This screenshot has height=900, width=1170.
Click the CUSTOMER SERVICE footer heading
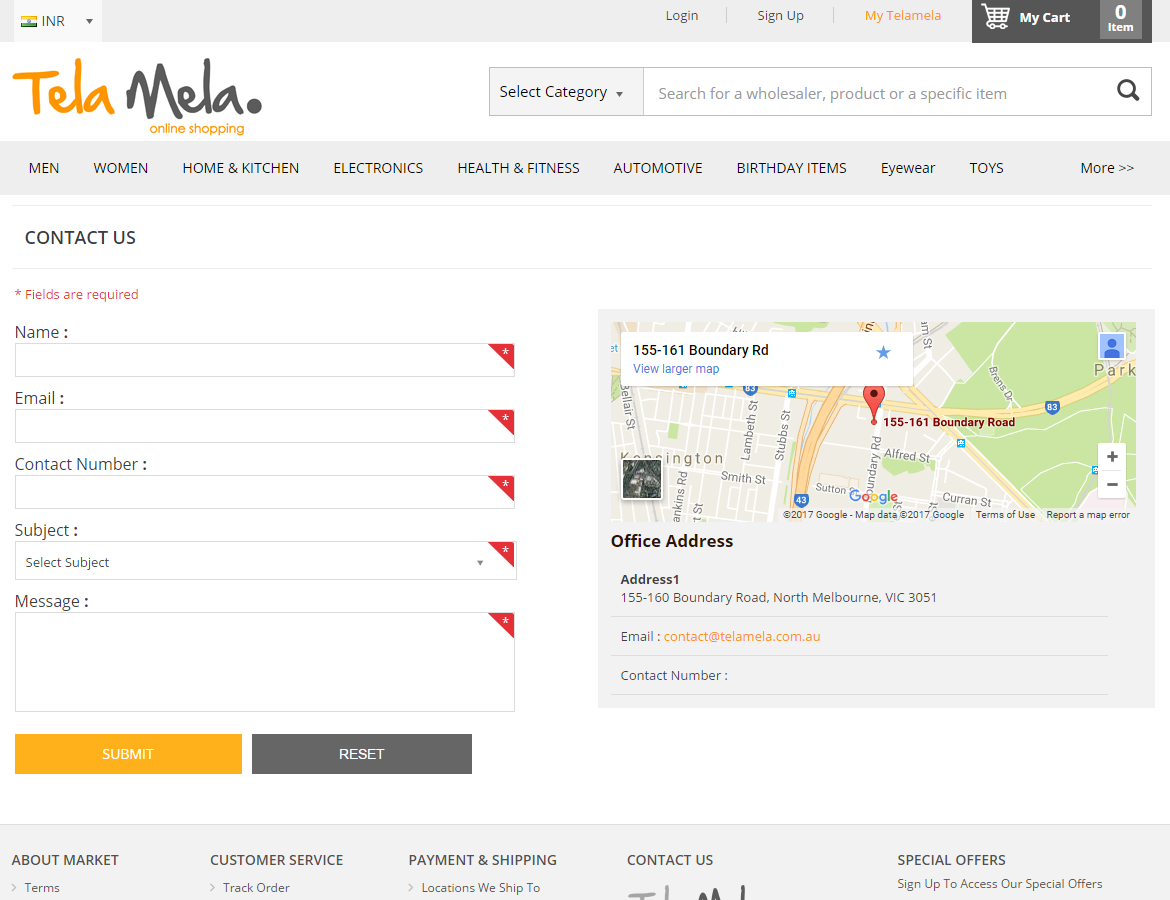(x=277, y=860)
